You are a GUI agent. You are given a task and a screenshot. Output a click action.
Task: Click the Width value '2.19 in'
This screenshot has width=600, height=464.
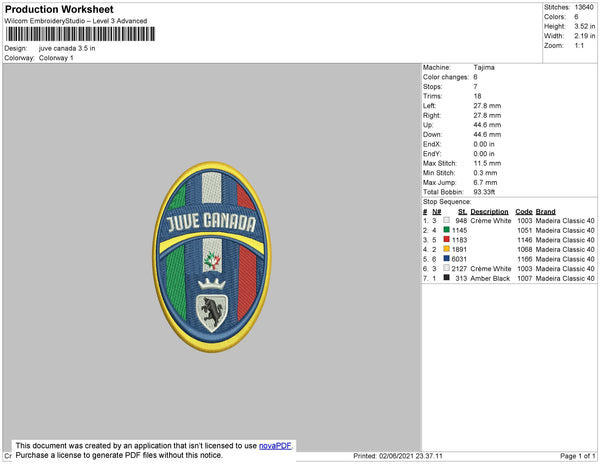(x=585, y=36)
